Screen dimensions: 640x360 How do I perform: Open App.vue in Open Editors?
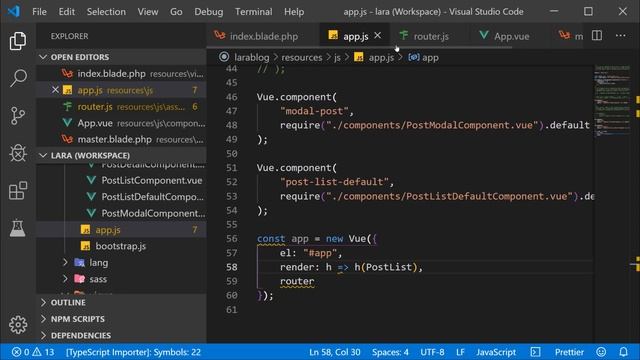tap(121, 123)
